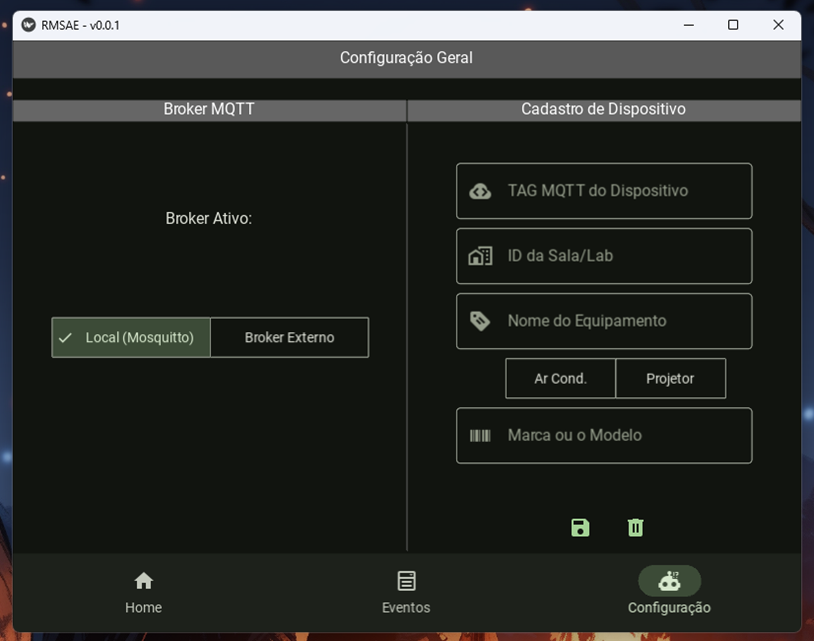Click the Broker MQTT section header
Screen dimensions: 814x641
coord(209,109)
